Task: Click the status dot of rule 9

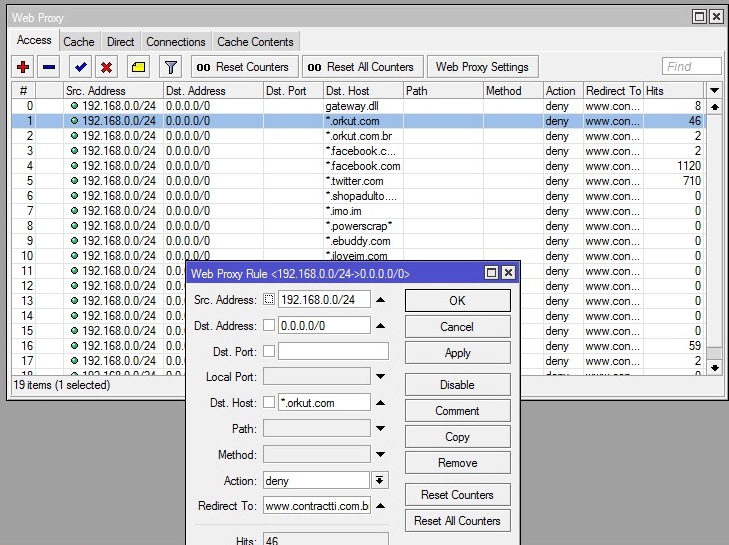Action: [74, 240]
